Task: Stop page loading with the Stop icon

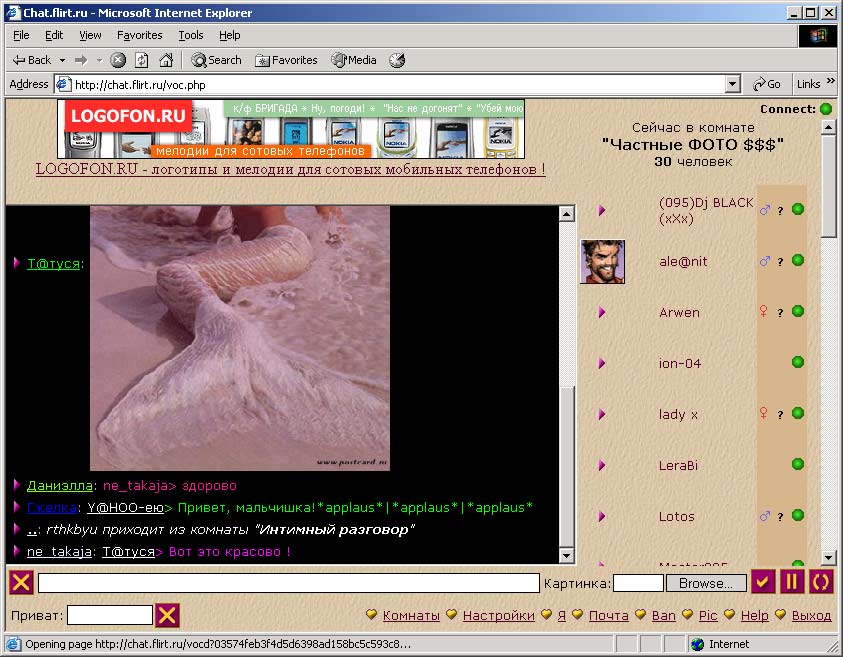Action: (x=118, y=60)
